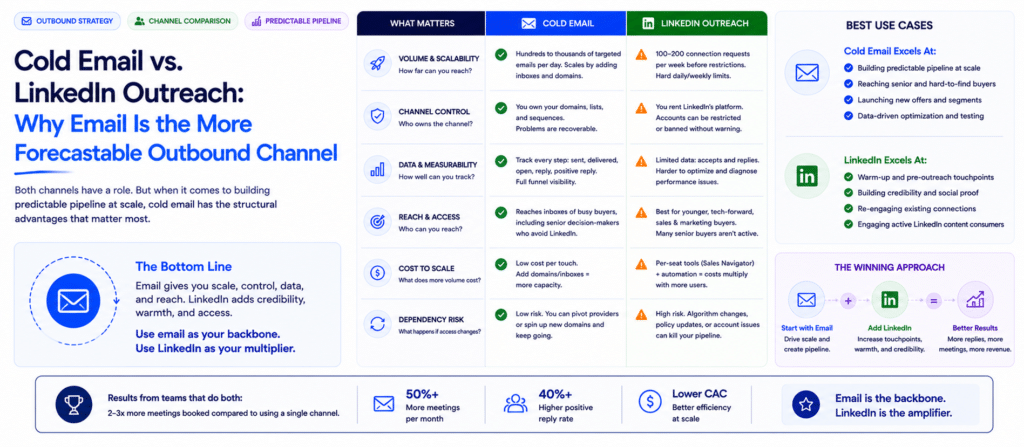
Task: Click the COST TO SCALE row label
Action: [426, 269]
